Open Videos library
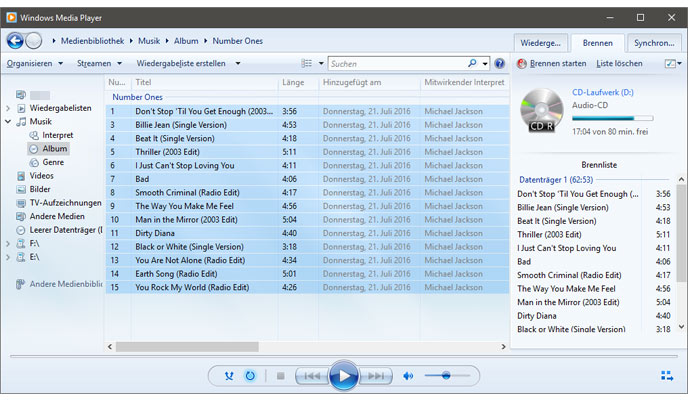The image size is (688, 400). pyautogui.click(x=41, y=176)
